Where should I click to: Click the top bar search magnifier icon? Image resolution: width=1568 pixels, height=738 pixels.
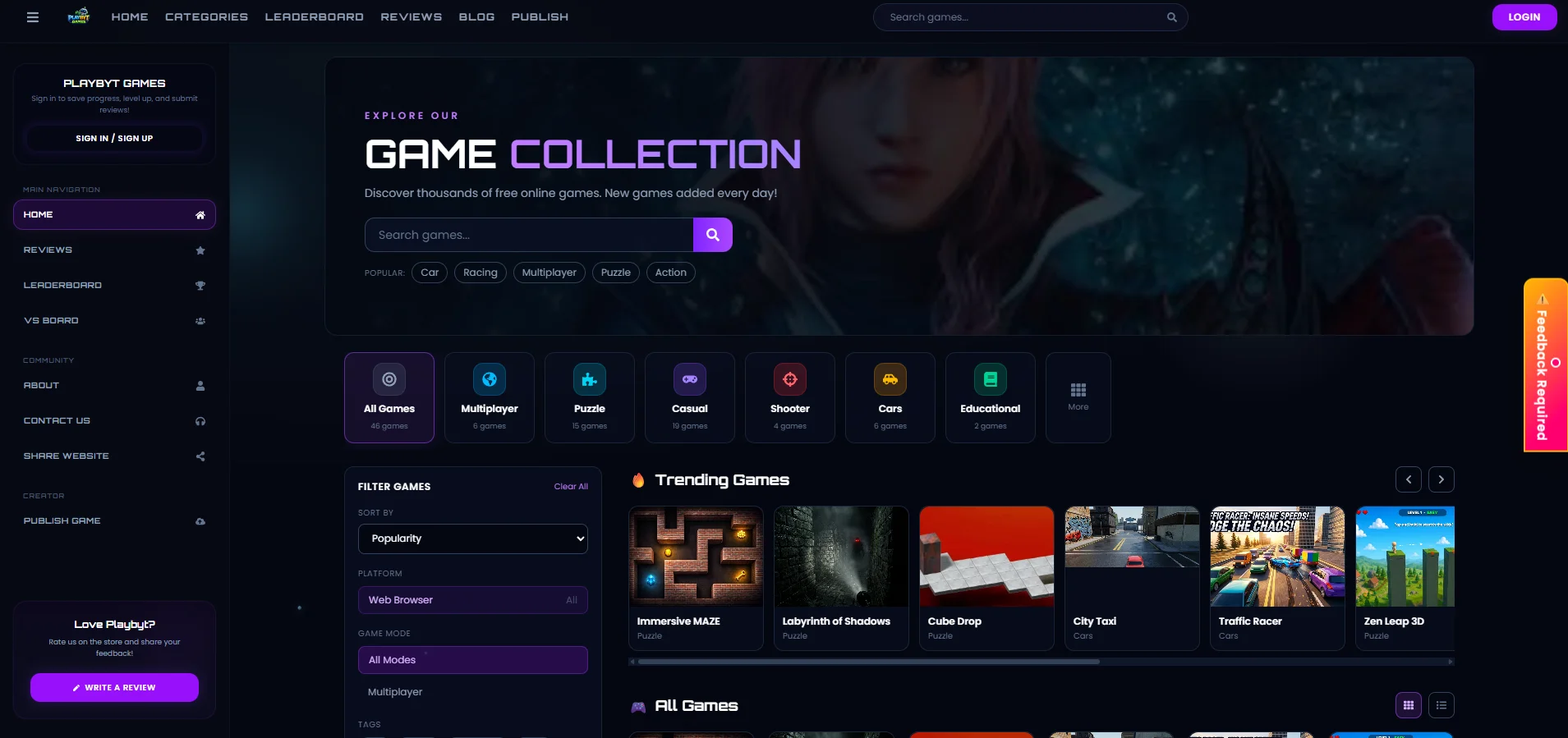pyautogui.click(x=1172, y=17)
